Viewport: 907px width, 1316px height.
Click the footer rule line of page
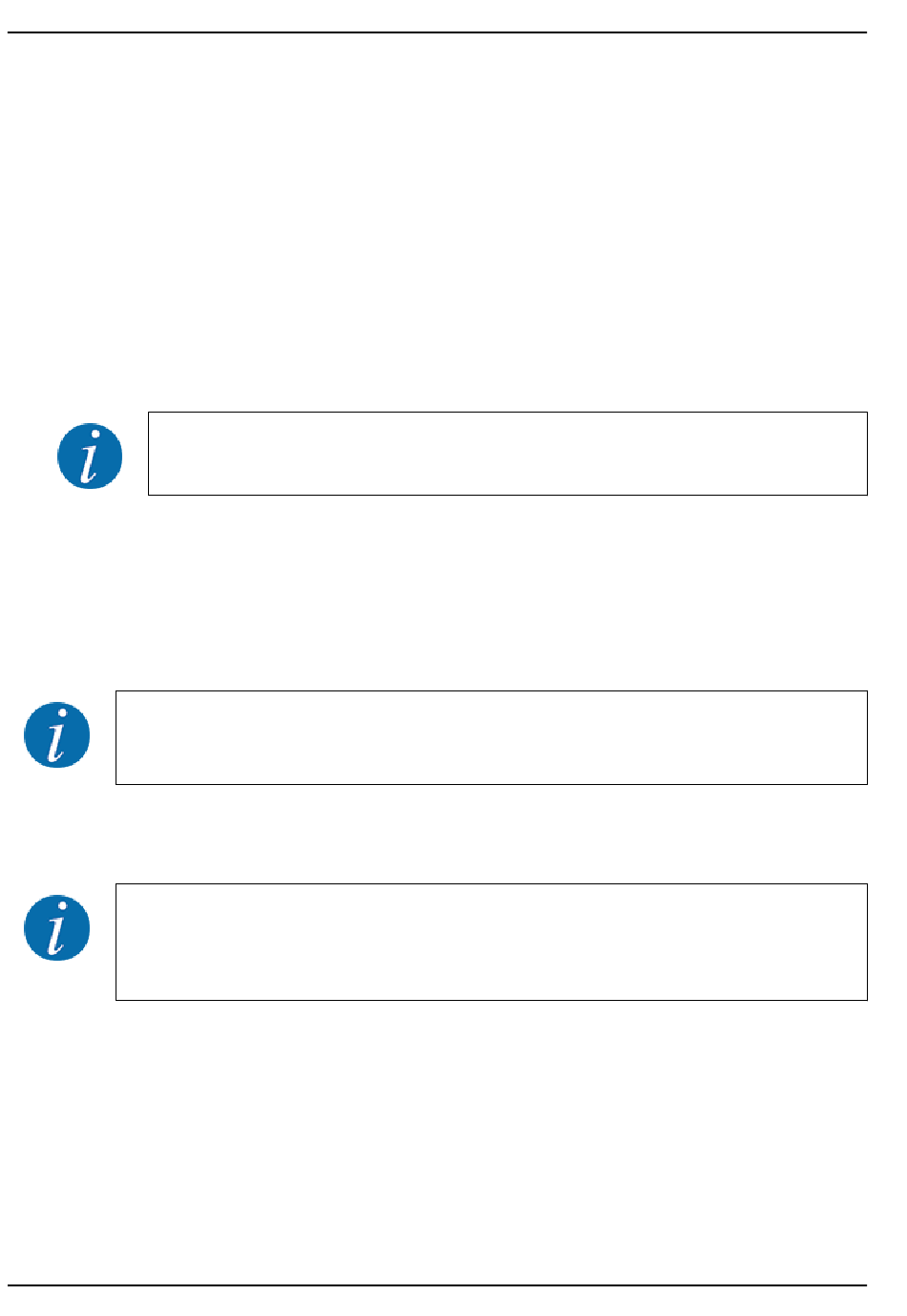[x=437, y=1285]
